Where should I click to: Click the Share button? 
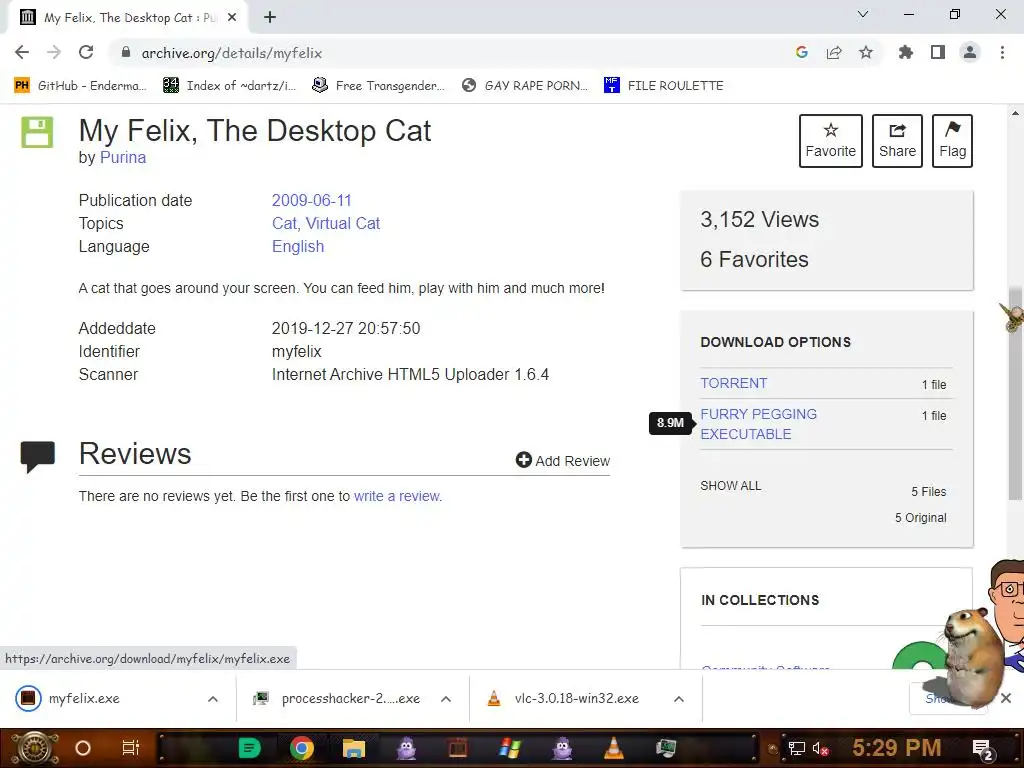coord(897,141)
